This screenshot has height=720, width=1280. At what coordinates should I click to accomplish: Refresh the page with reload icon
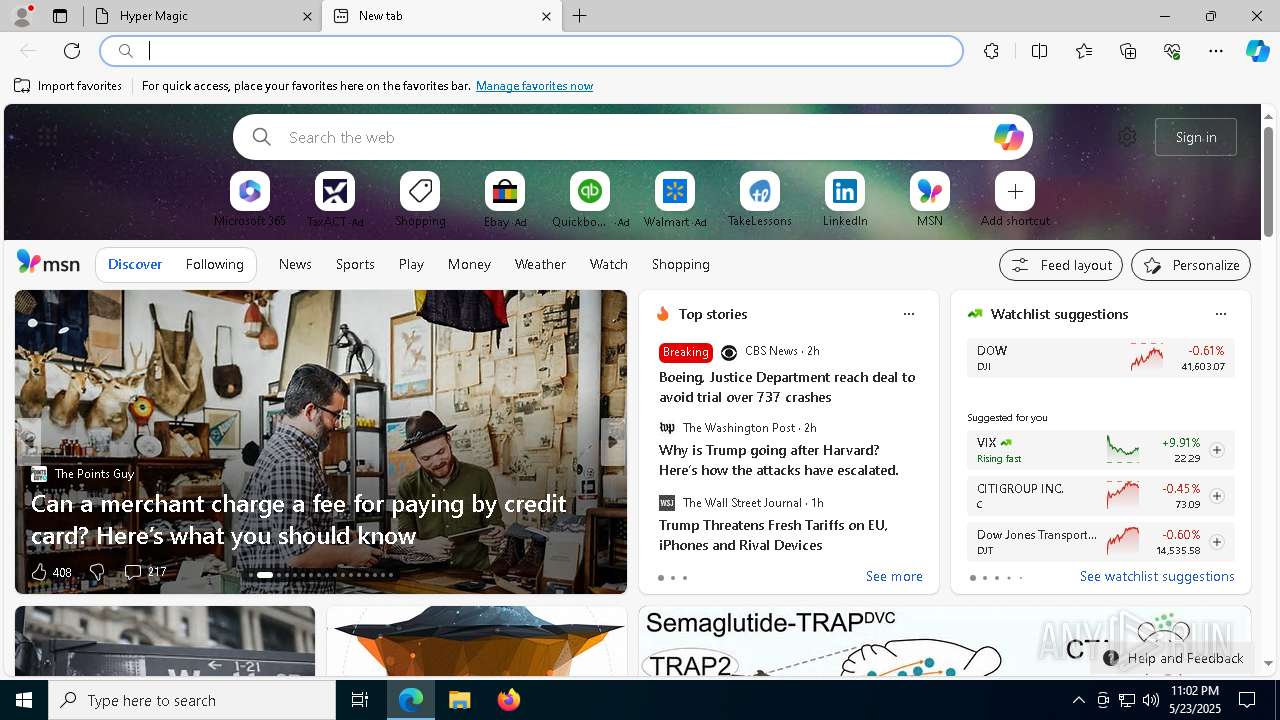tap(72, 51)
